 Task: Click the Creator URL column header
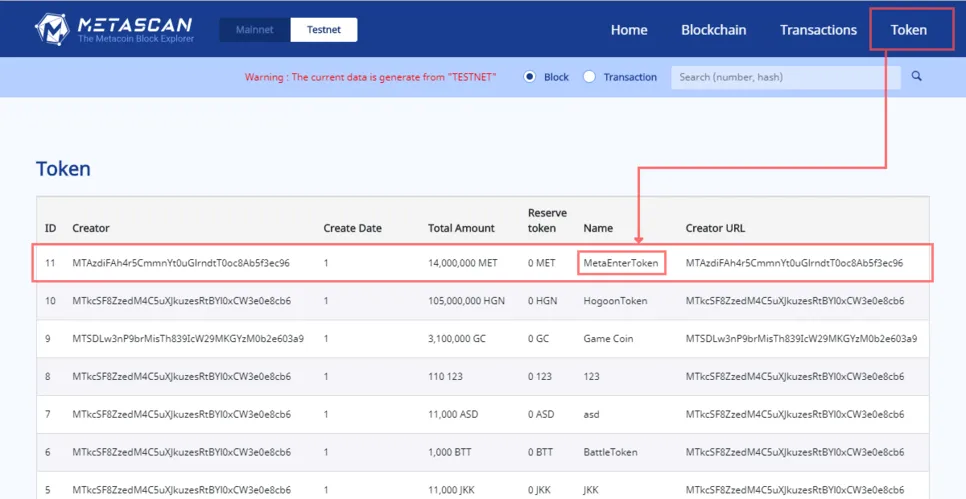coord(715,228)
